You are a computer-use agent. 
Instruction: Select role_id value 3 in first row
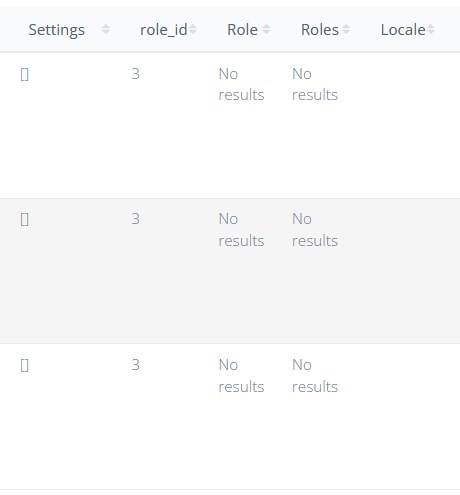point(135,74)
